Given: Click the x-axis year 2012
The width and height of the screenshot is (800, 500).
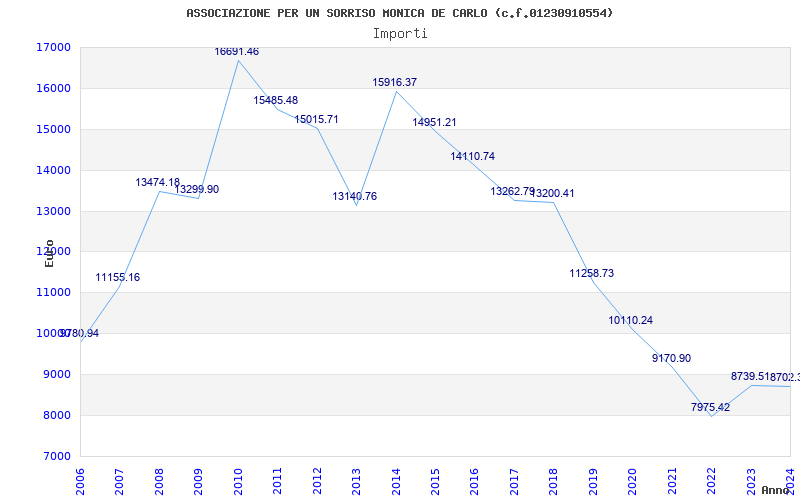Looking at the screenshot, I should click(x=317, y=482).
